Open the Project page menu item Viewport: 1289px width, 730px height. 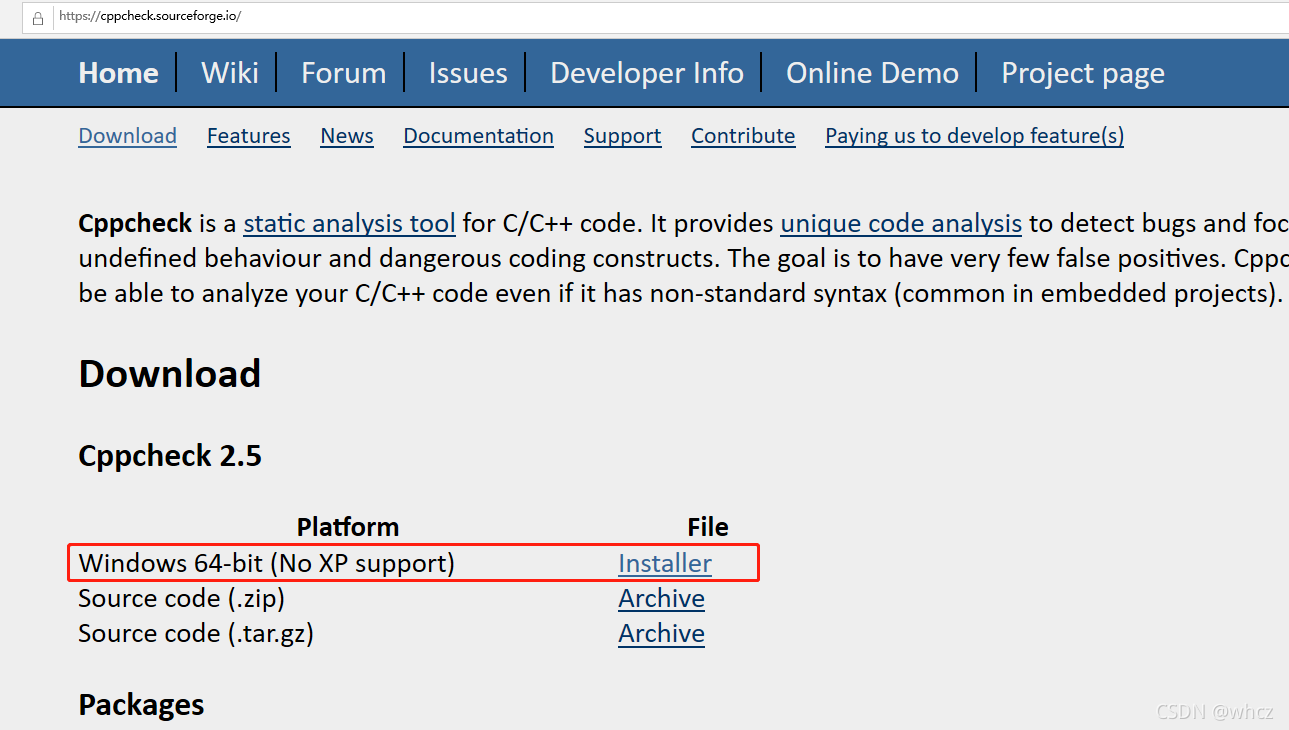point(1083,73)
